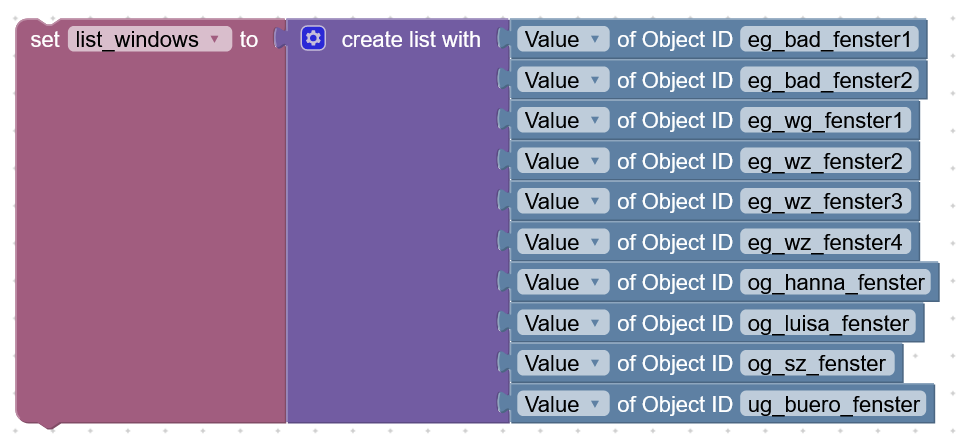The image size is (956, 441).
Task: Click the eg_wz_fenster4 Object ID field
Action: (825, 242)
